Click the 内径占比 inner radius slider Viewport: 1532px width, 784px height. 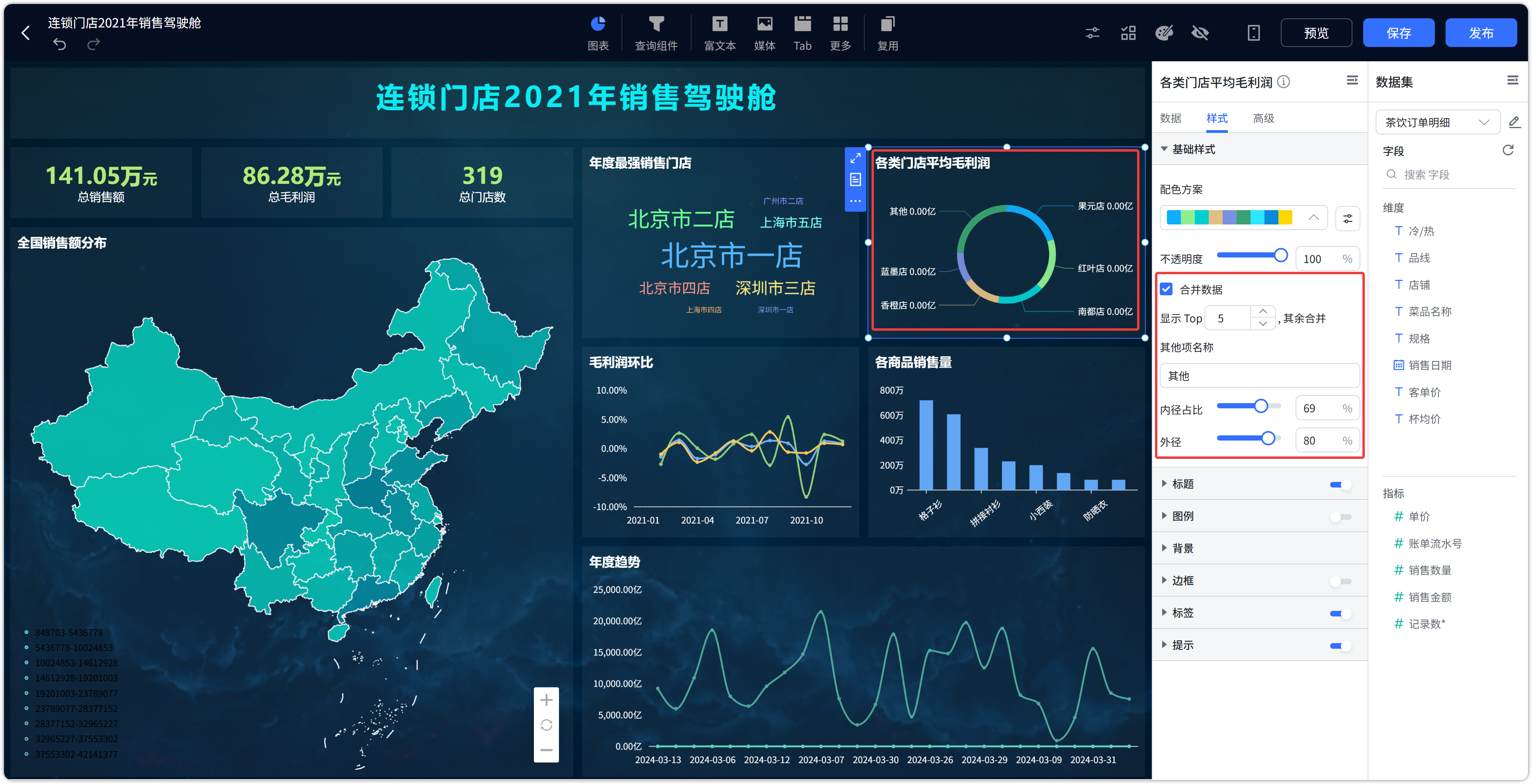[1249, 406]
